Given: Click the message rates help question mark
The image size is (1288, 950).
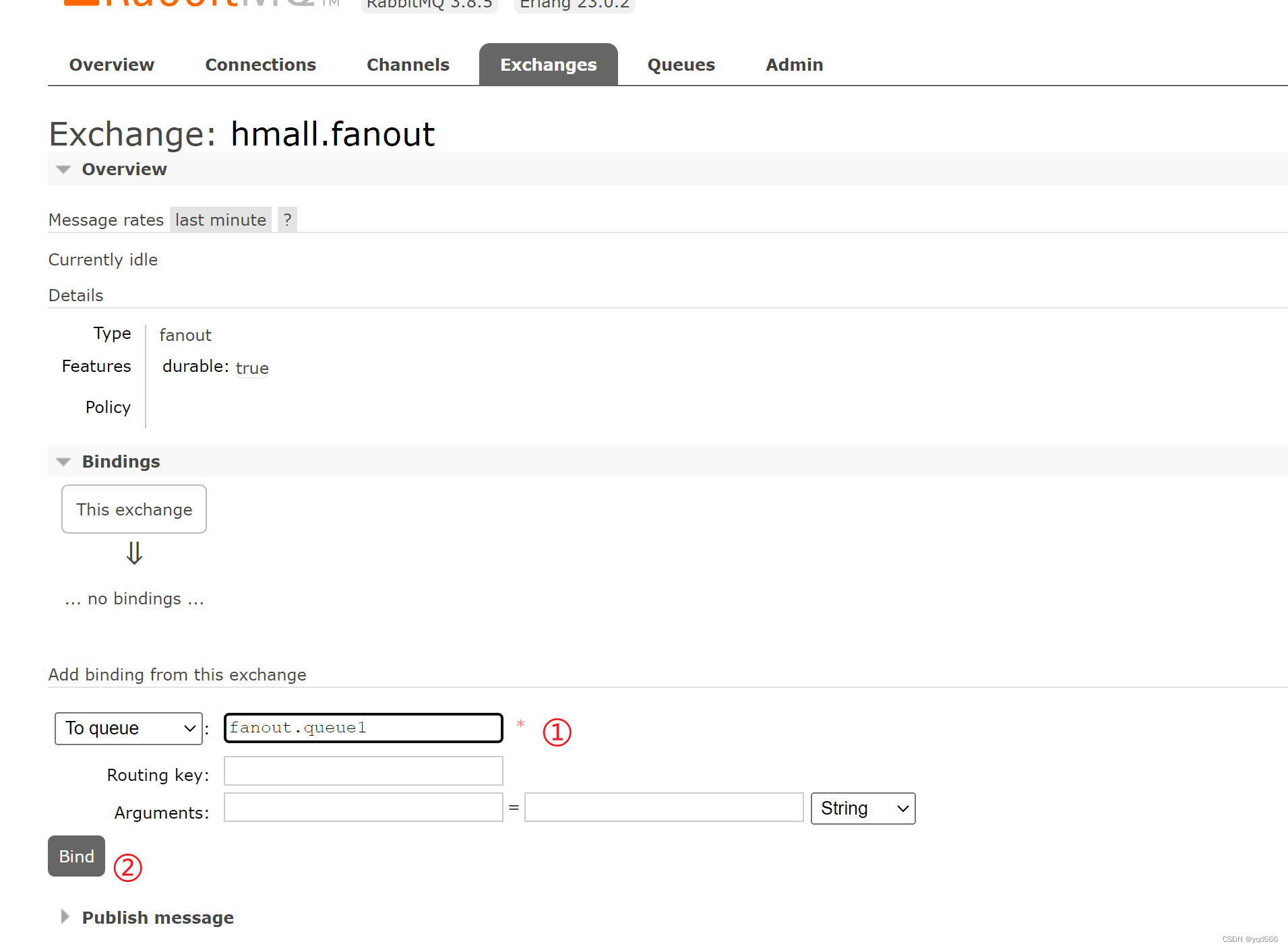Looking at the screenshot, I should pos(287,220).
